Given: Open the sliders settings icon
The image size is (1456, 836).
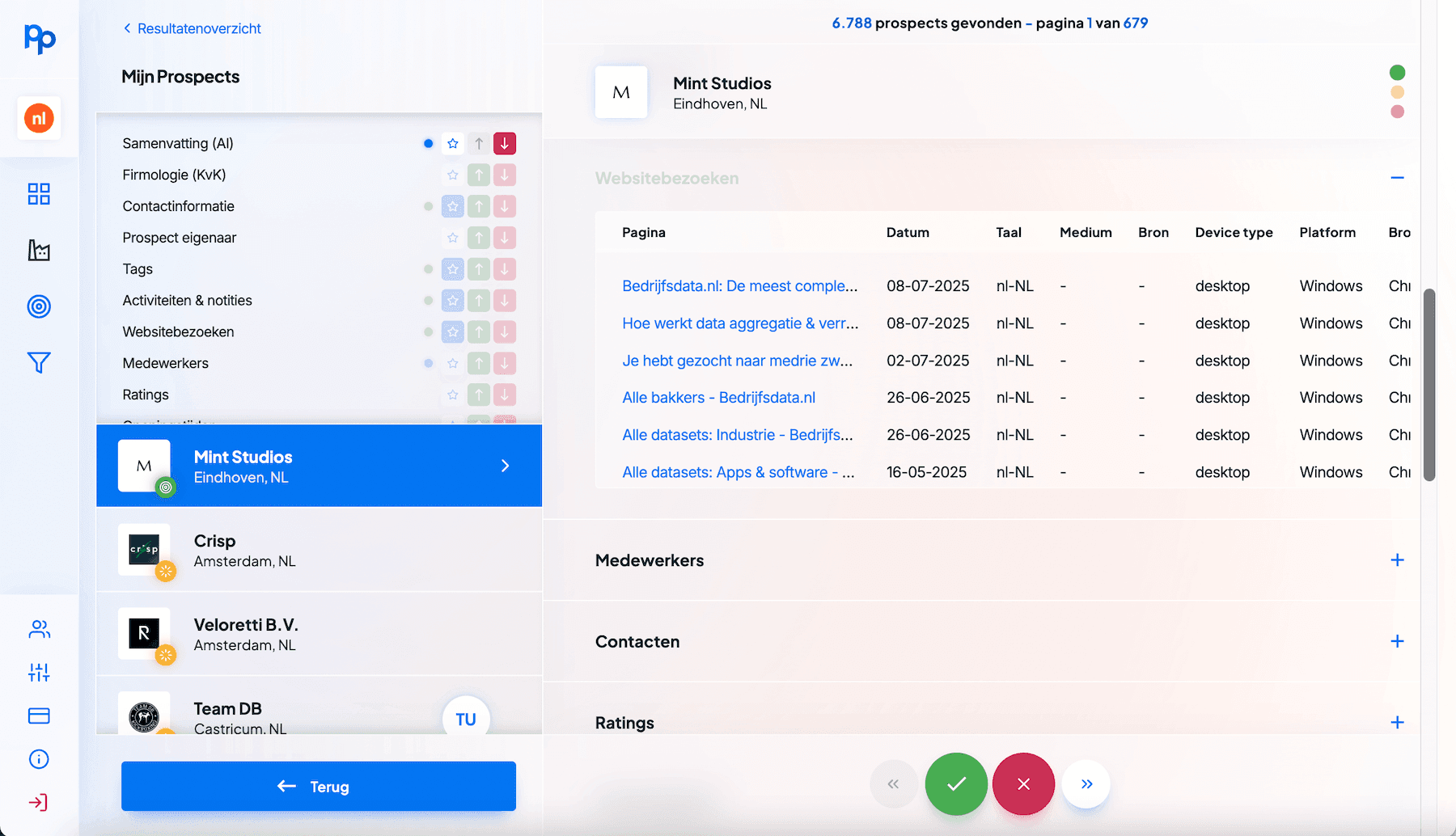Looking at the screenshot, I should [x=39, y=672].
